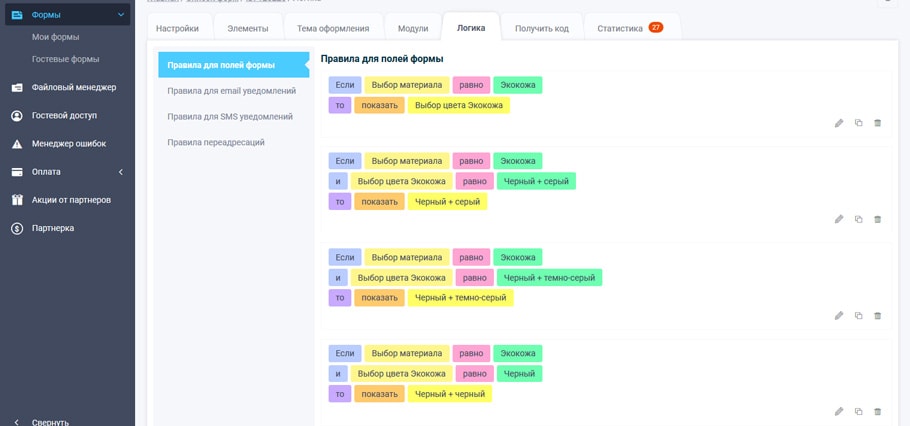Copy the 'Черный + черный' rule
Viewport: 910px width, 426px height.
click(x=858, y=412)
